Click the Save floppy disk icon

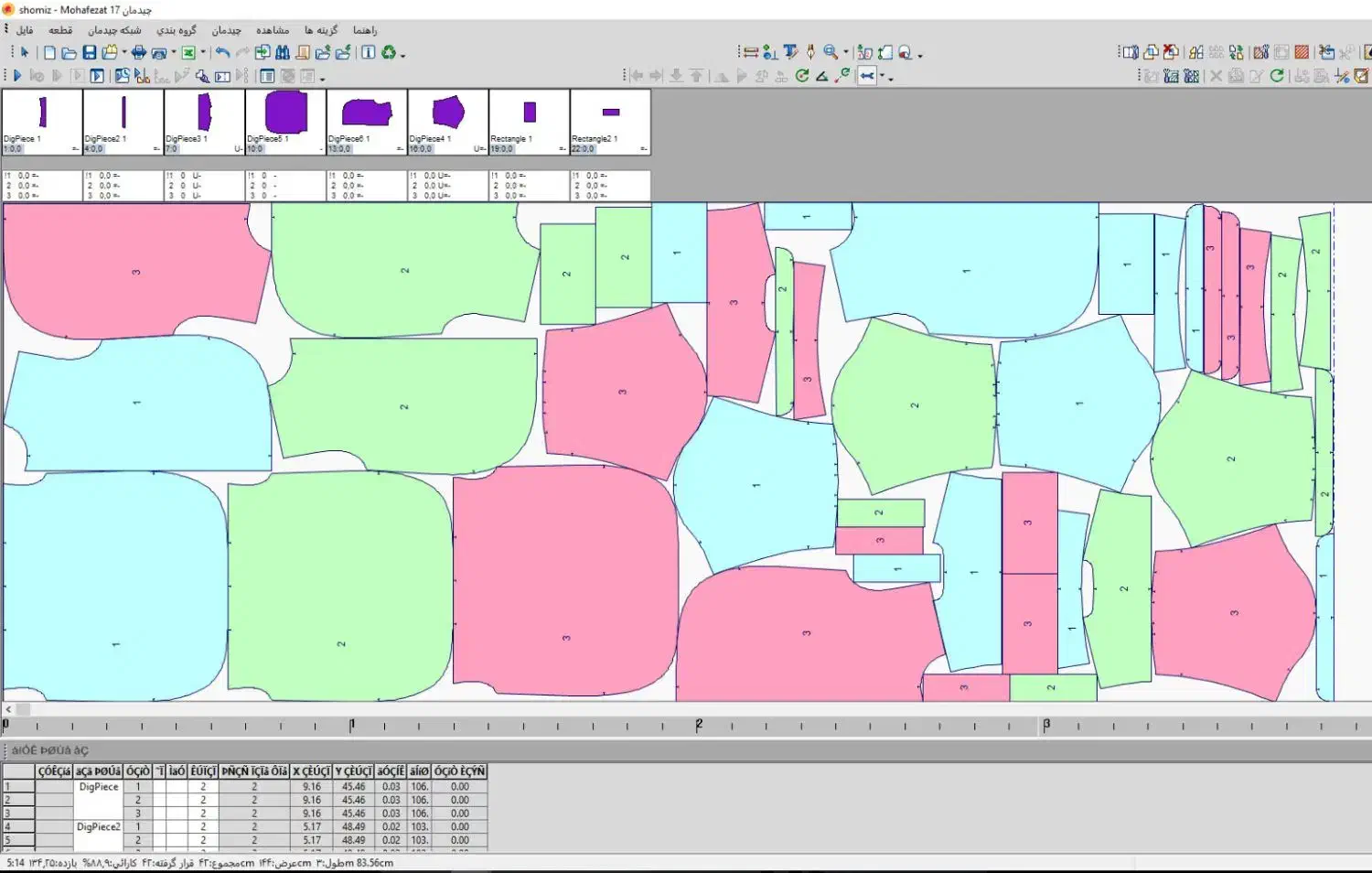pos(89,53)
